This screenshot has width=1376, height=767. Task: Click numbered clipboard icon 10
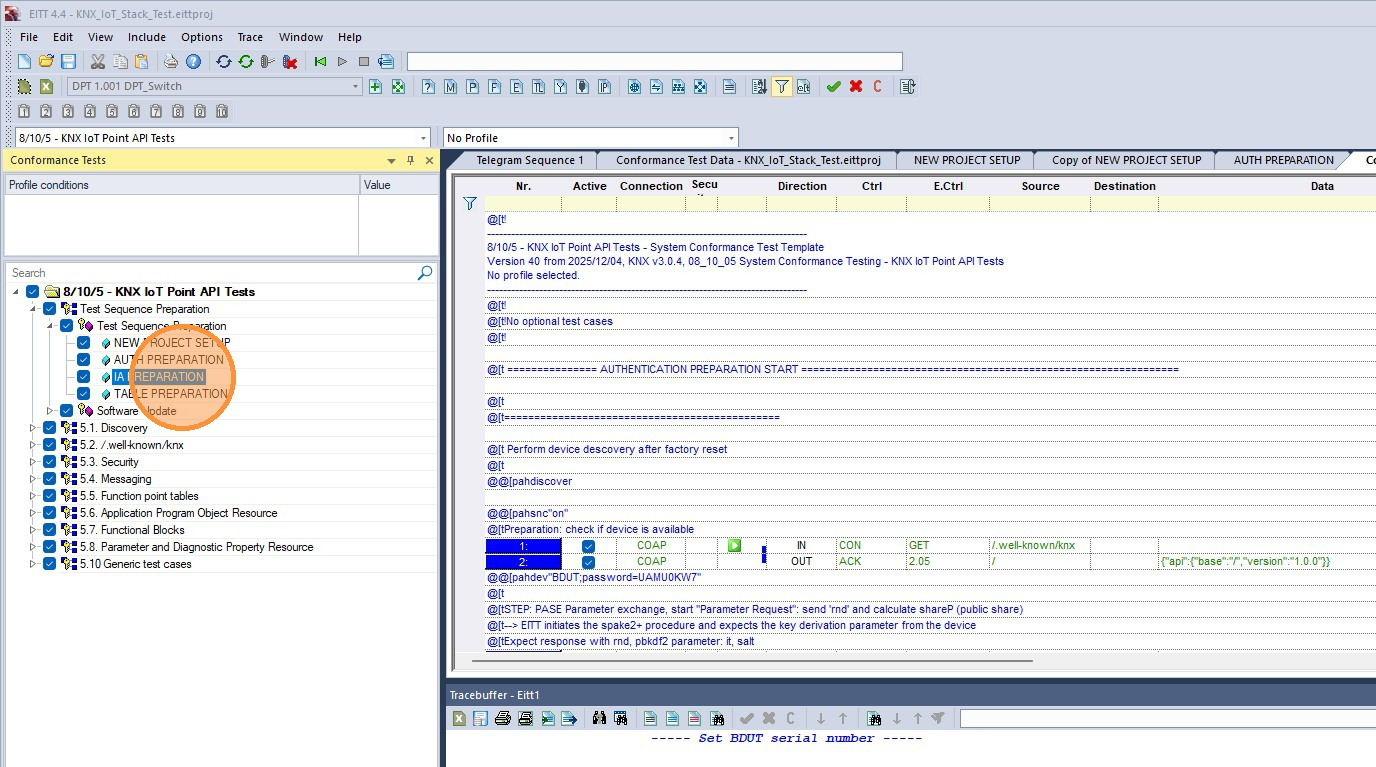point(222,111)
